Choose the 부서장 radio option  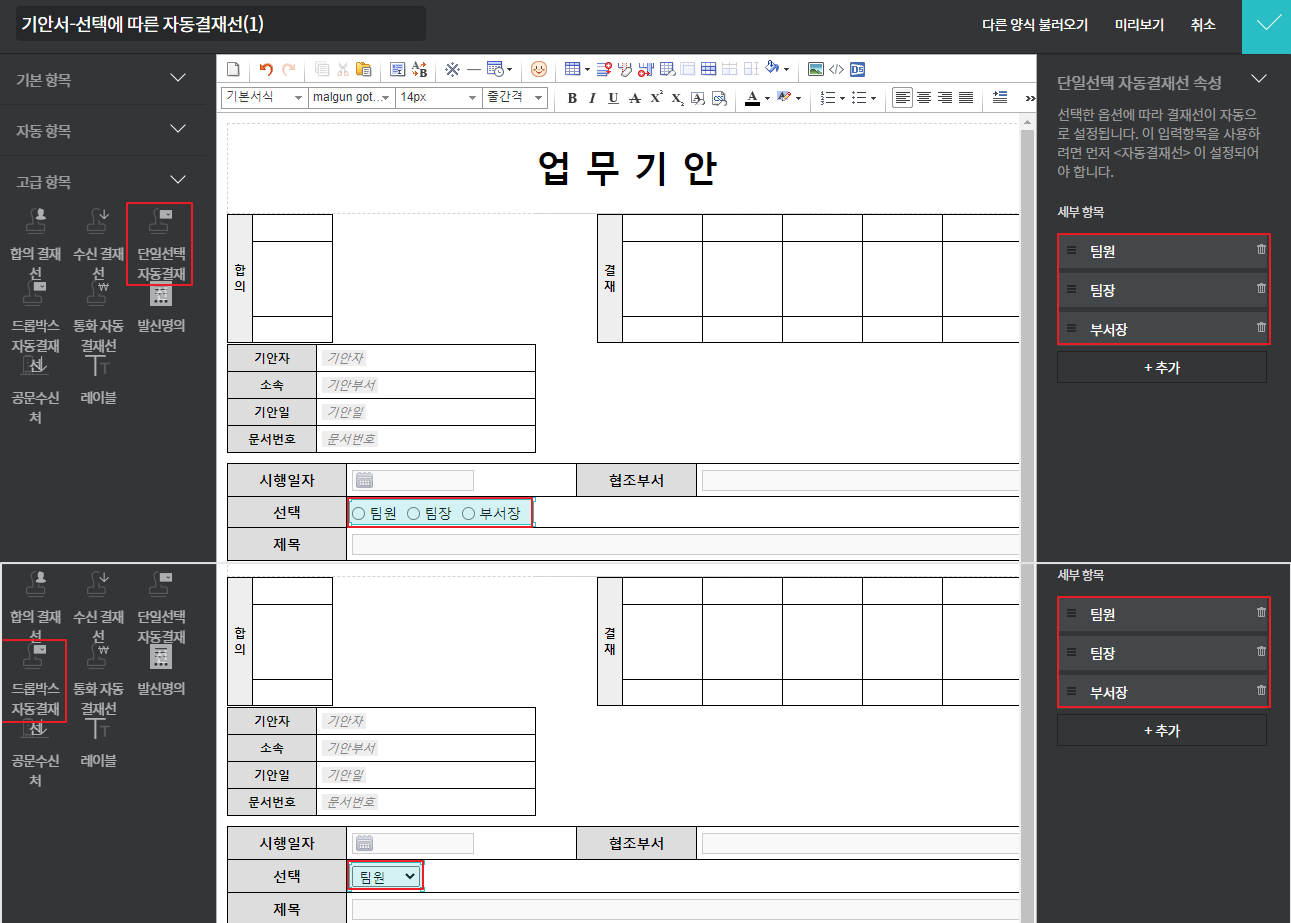(468, 513)
